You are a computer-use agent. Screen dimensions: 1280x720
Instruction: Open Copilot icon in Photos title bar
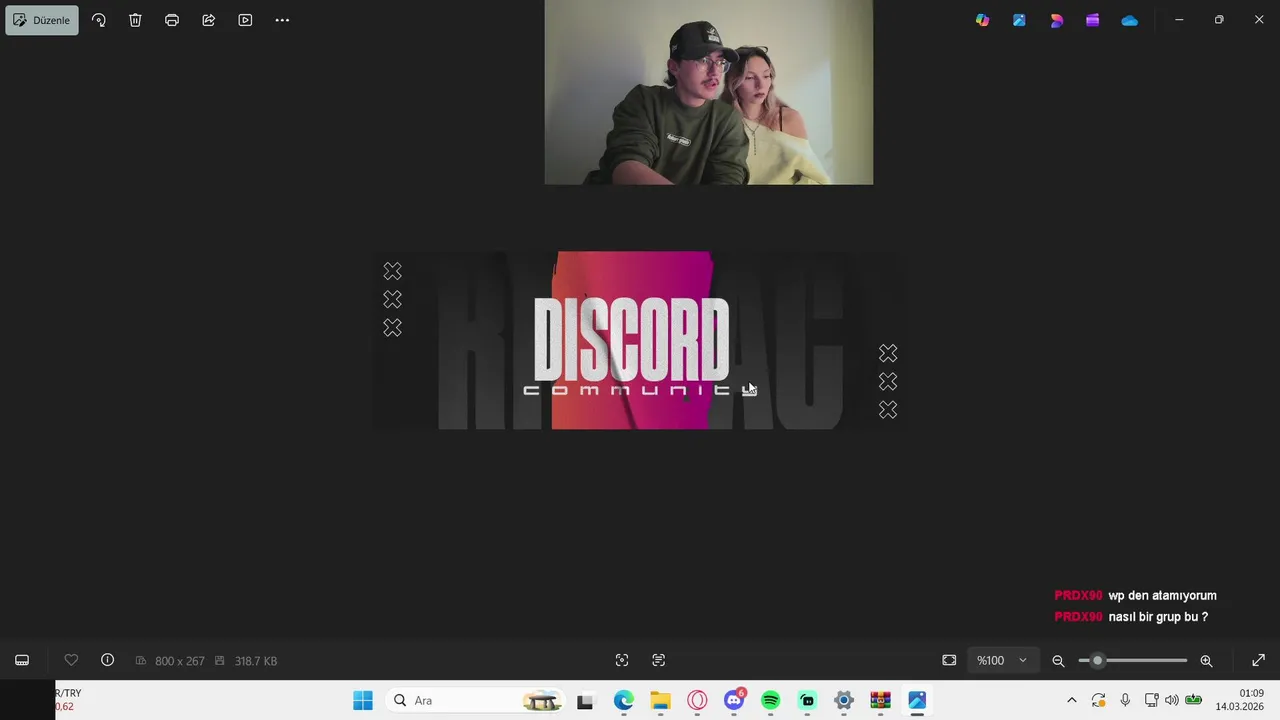(x=983, y=20)
